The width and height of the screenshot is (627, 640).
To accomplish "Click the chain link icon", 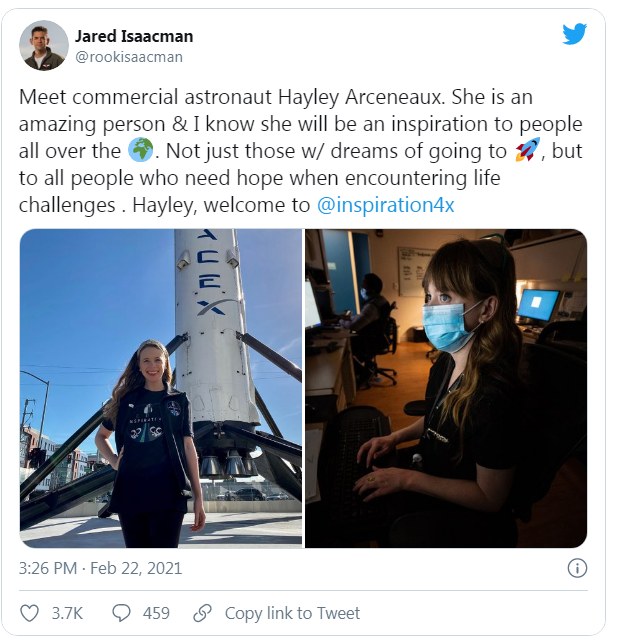I will 202,613.
